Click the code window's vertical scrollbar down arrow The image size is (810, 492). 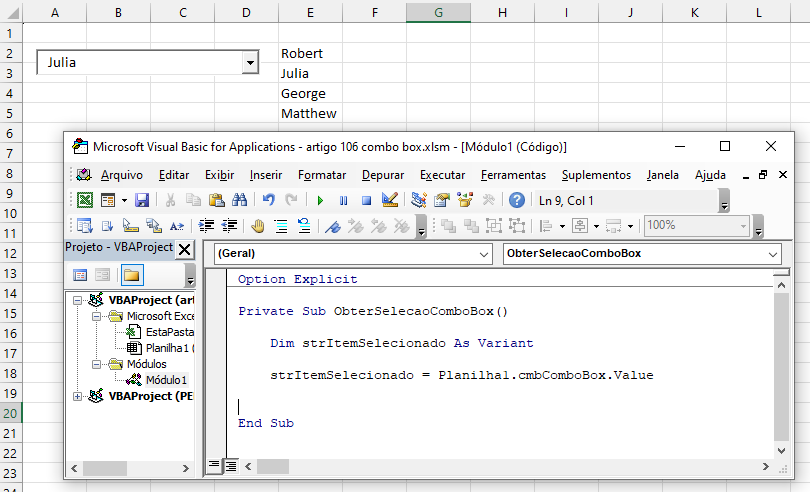click(x=782, y=451)
